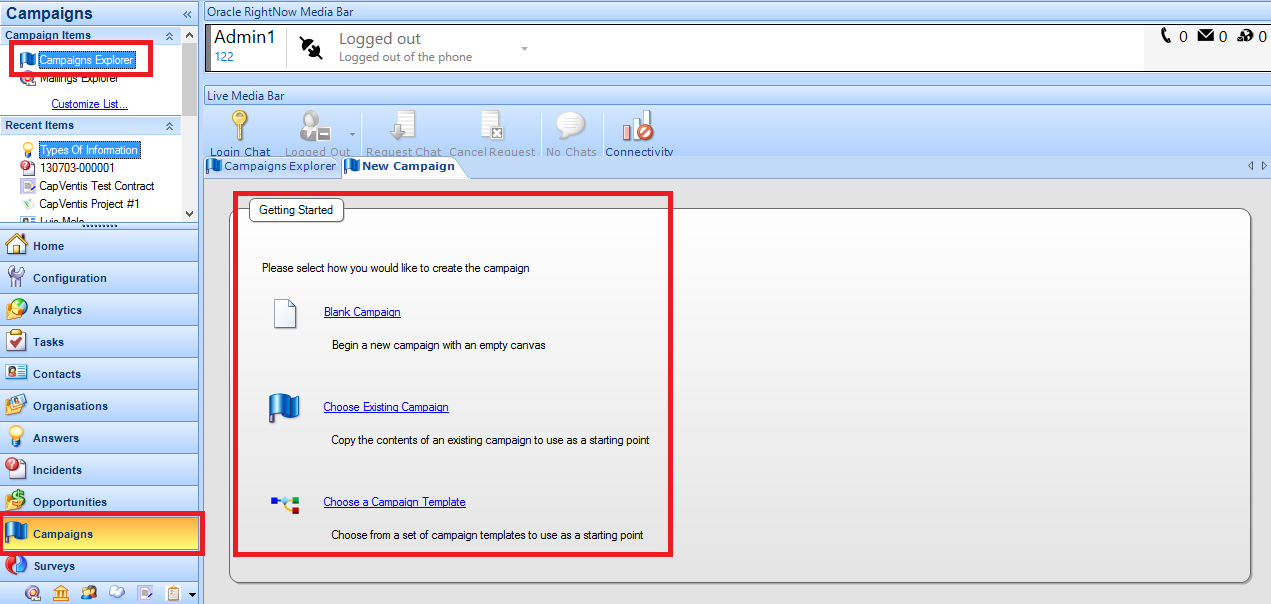Expand the navigation shortcut overflow arrow

pos(192,595)
